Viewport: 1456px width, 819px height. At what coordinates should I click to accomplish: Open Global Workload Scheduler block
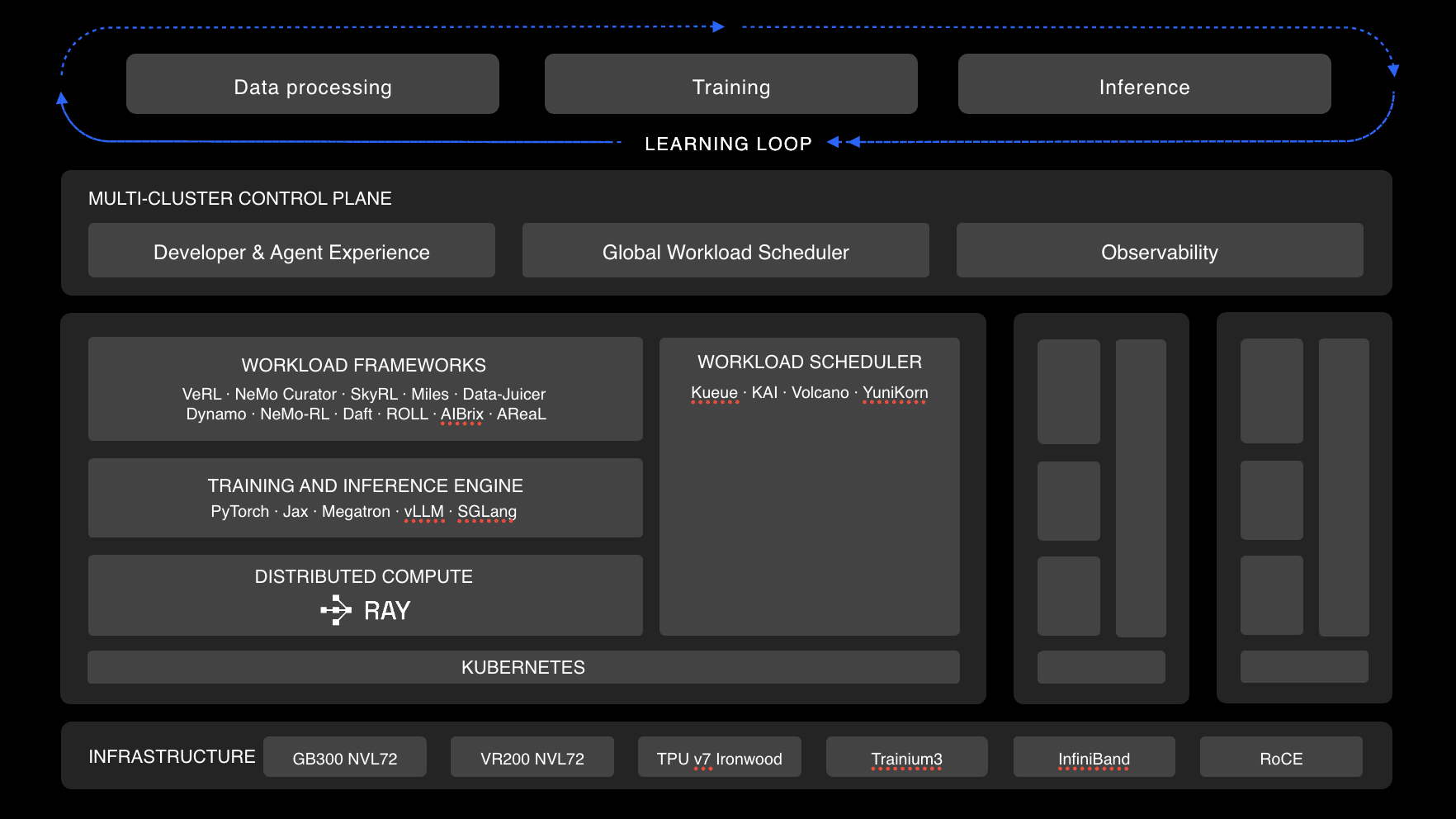coord(726,250)
